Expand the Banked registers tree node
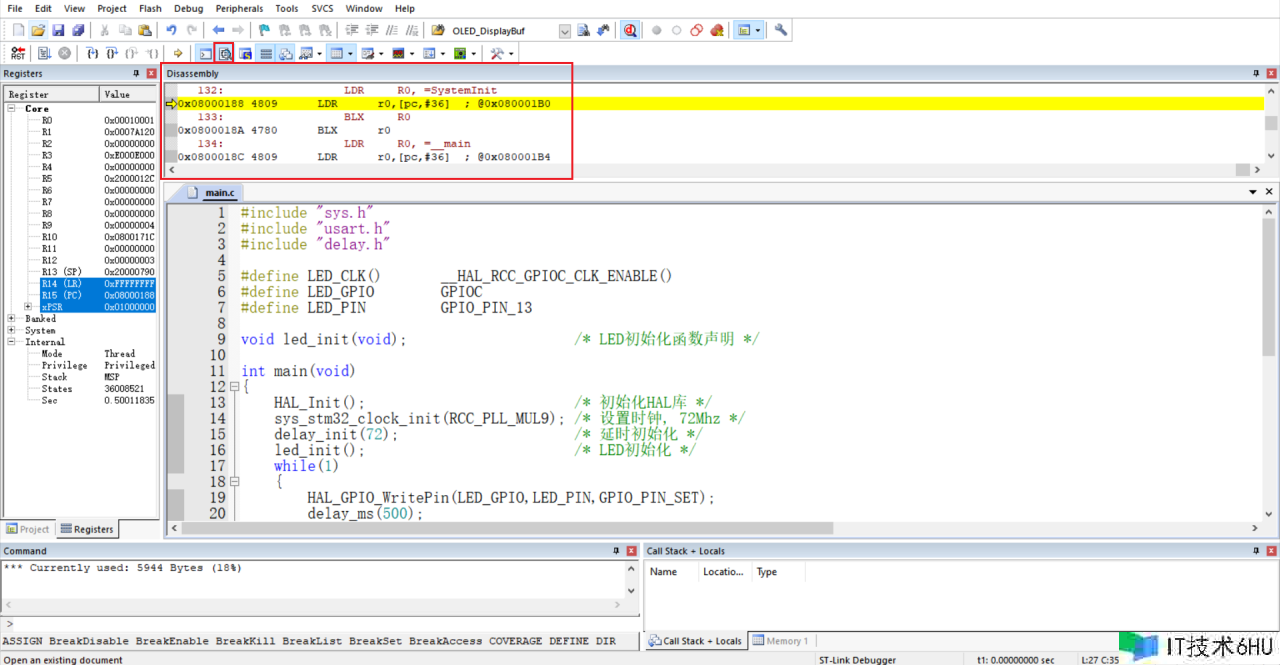 click(x=12, y=319)
